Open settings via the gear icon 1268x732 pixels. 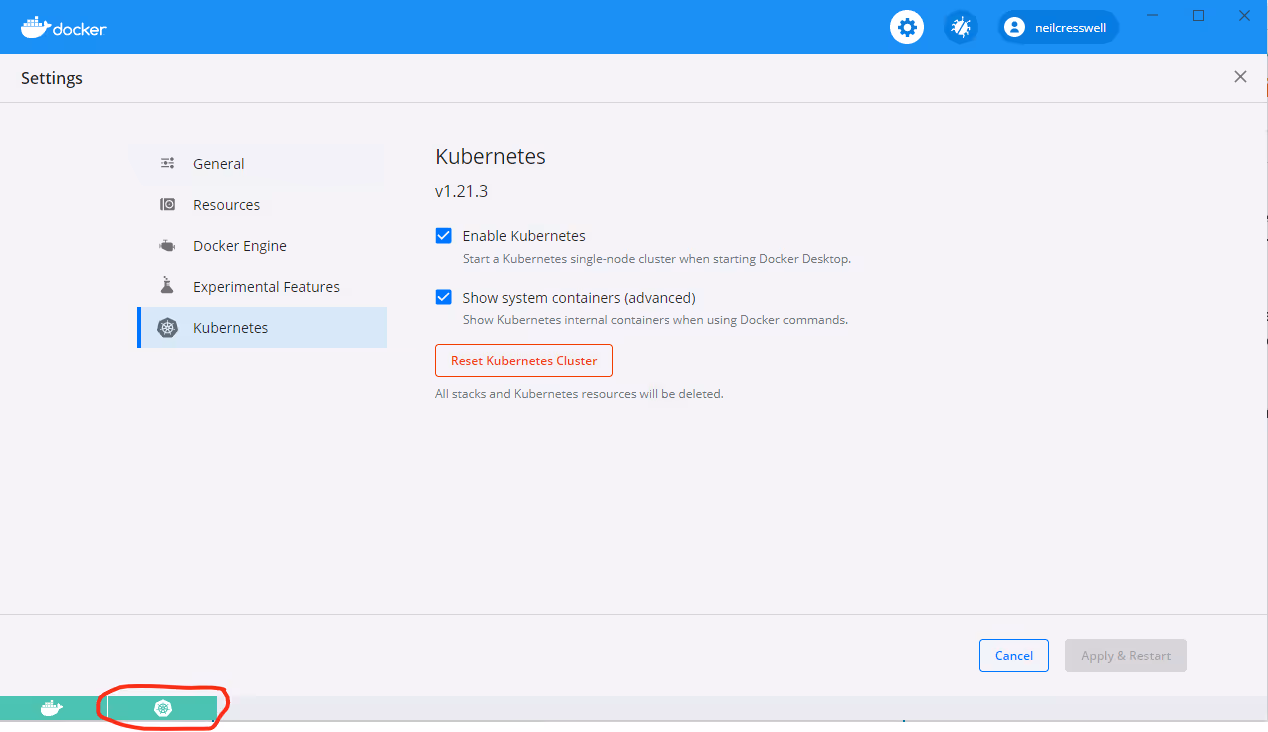tap(907, 27)
